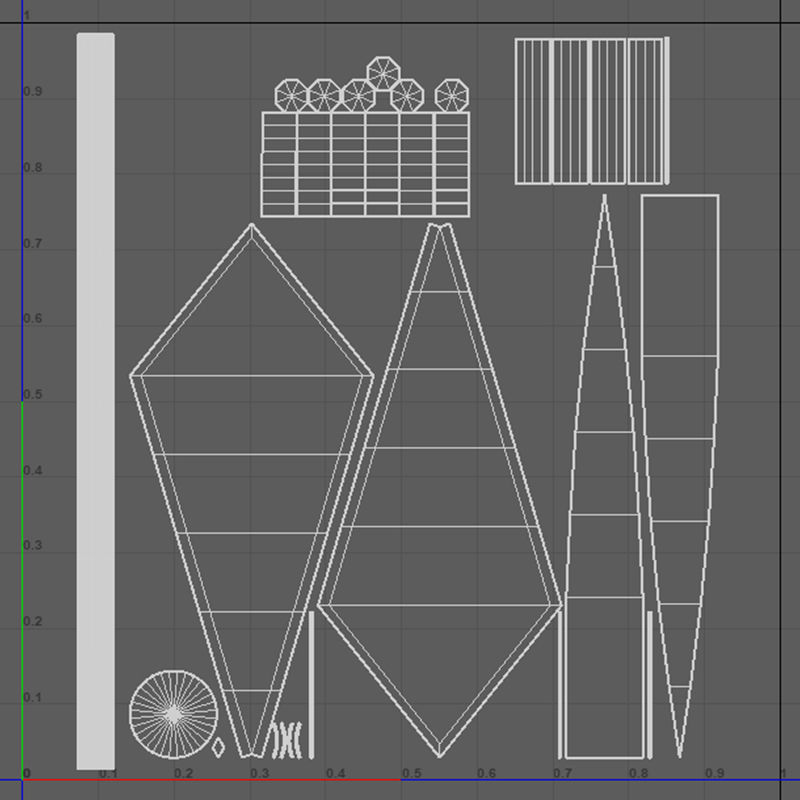Click the "0.2" label on the horizontal axis
The image size is (800, 800).
(184, 773)
